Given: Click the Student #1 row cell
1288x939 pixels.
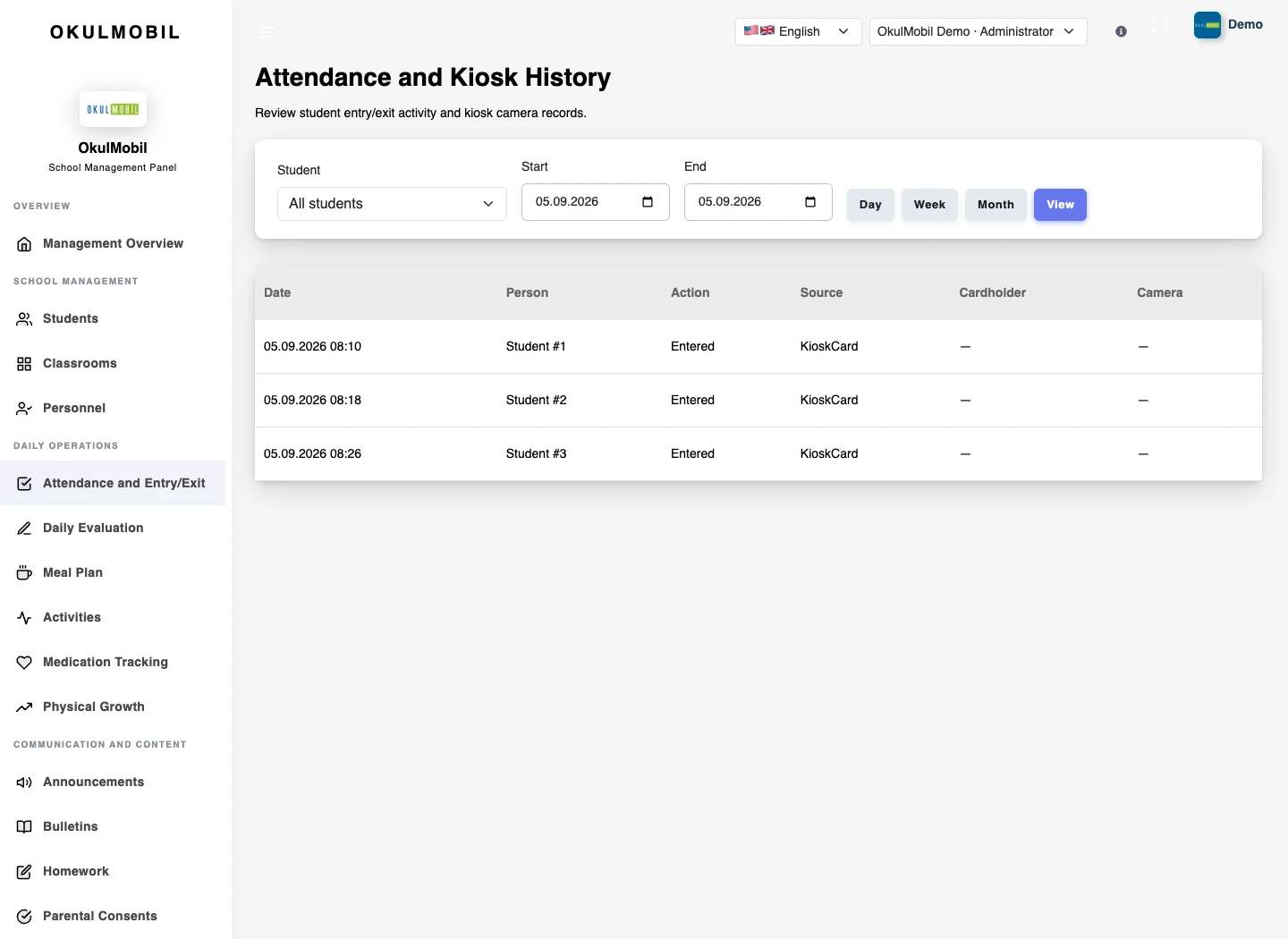Looking at the screenshot, I should coord(536,346).
